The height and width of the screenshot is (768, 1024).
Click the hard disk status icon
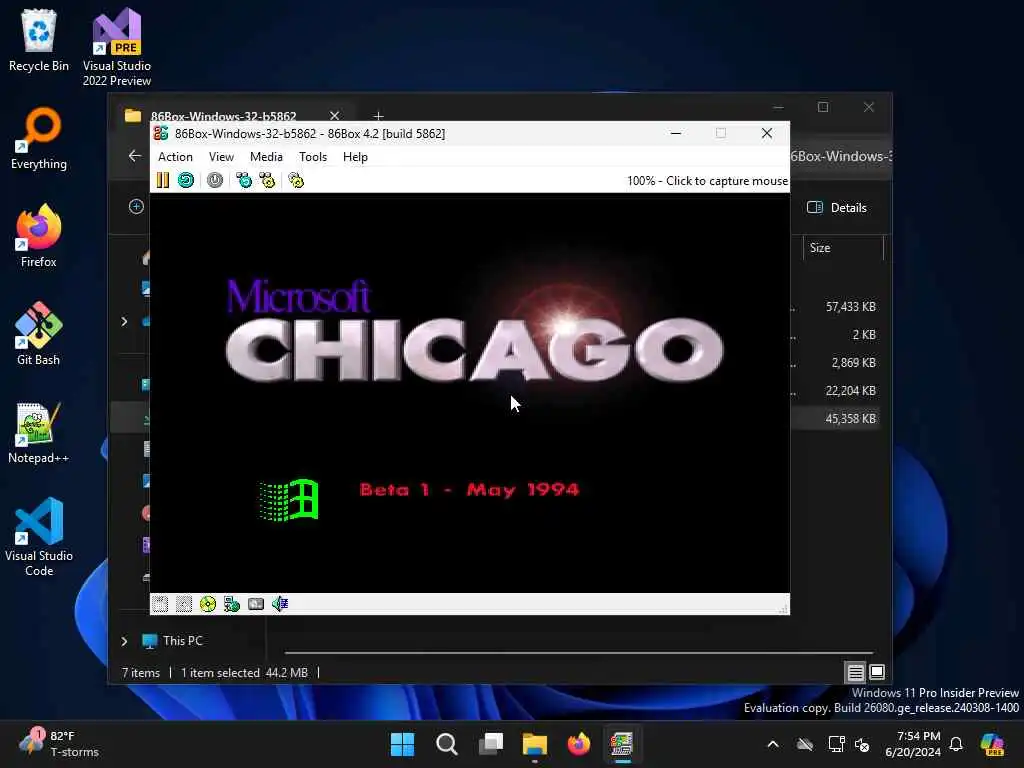(x=256, y=604)
